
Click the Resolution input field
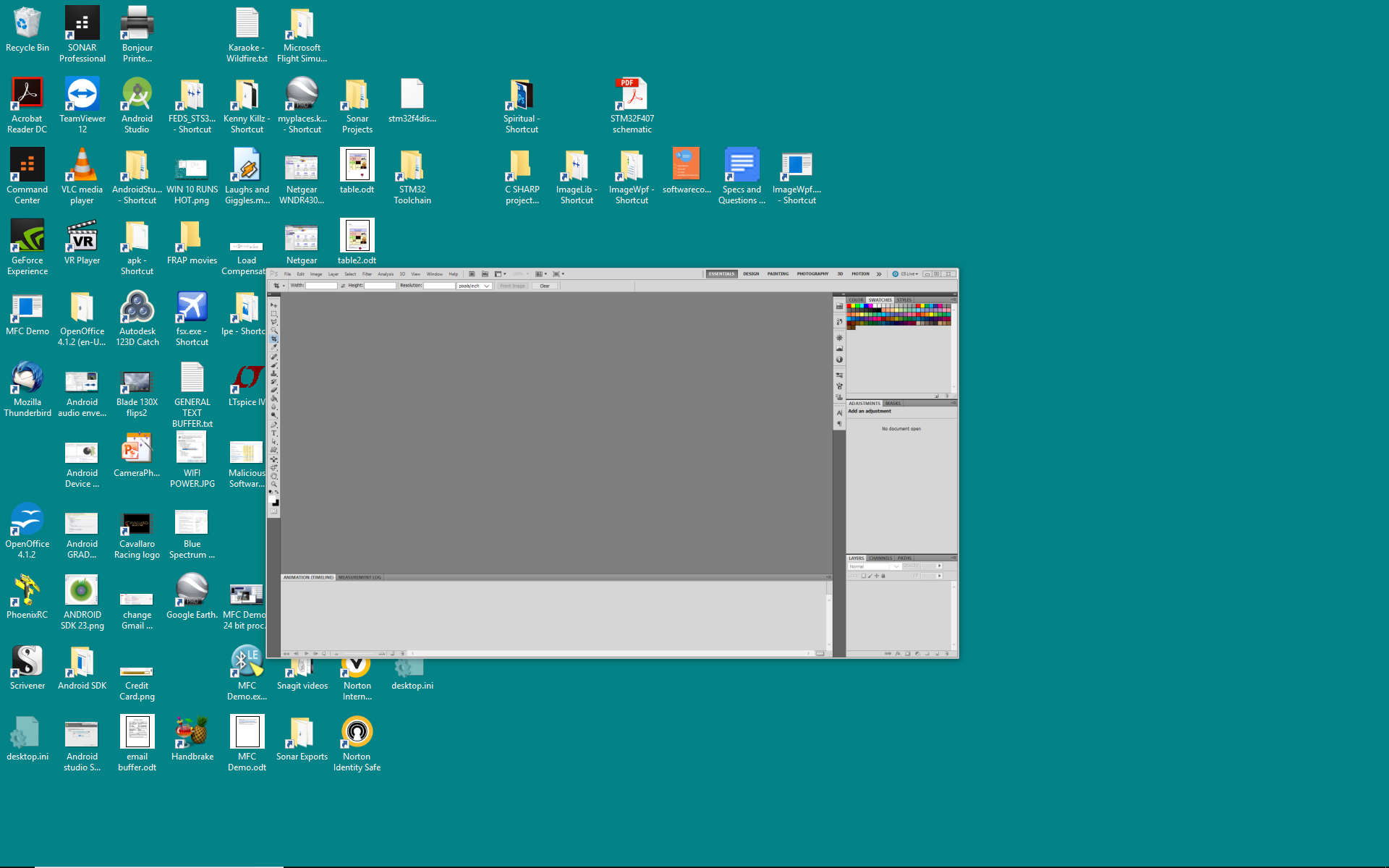[x=439, y=286]
